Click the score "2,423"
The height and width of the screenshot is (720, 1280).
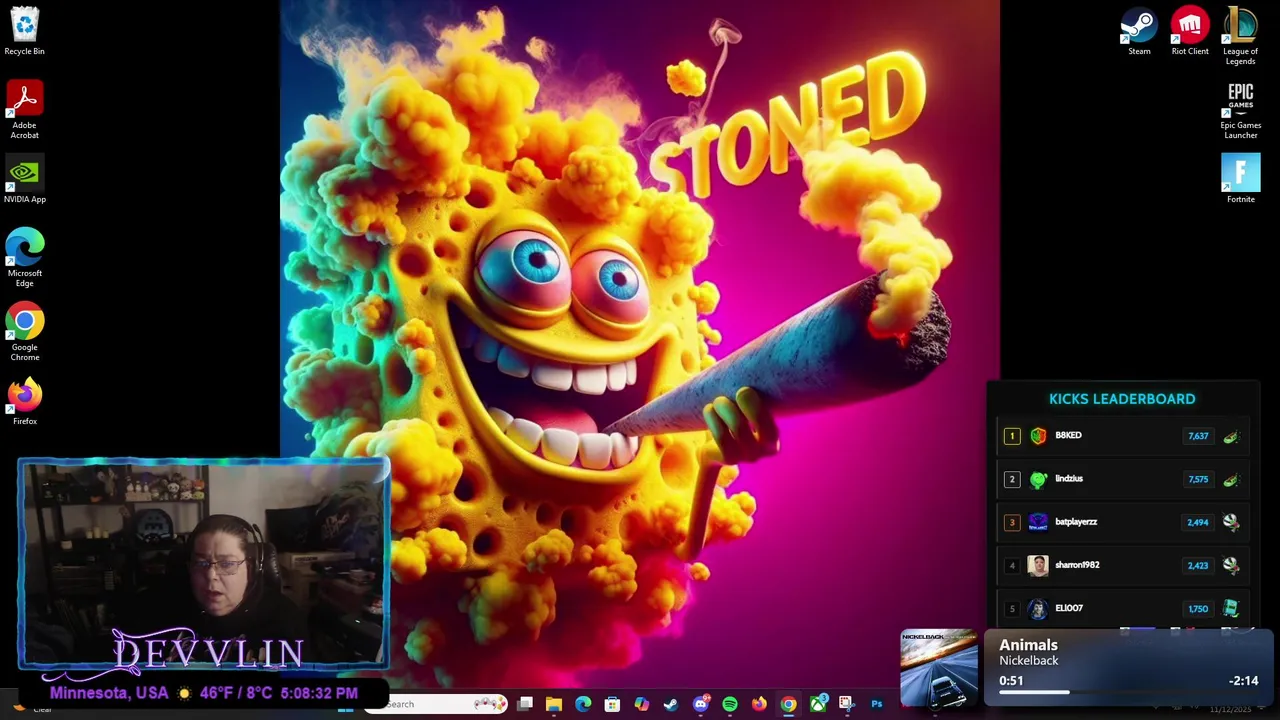(1198, 565)
